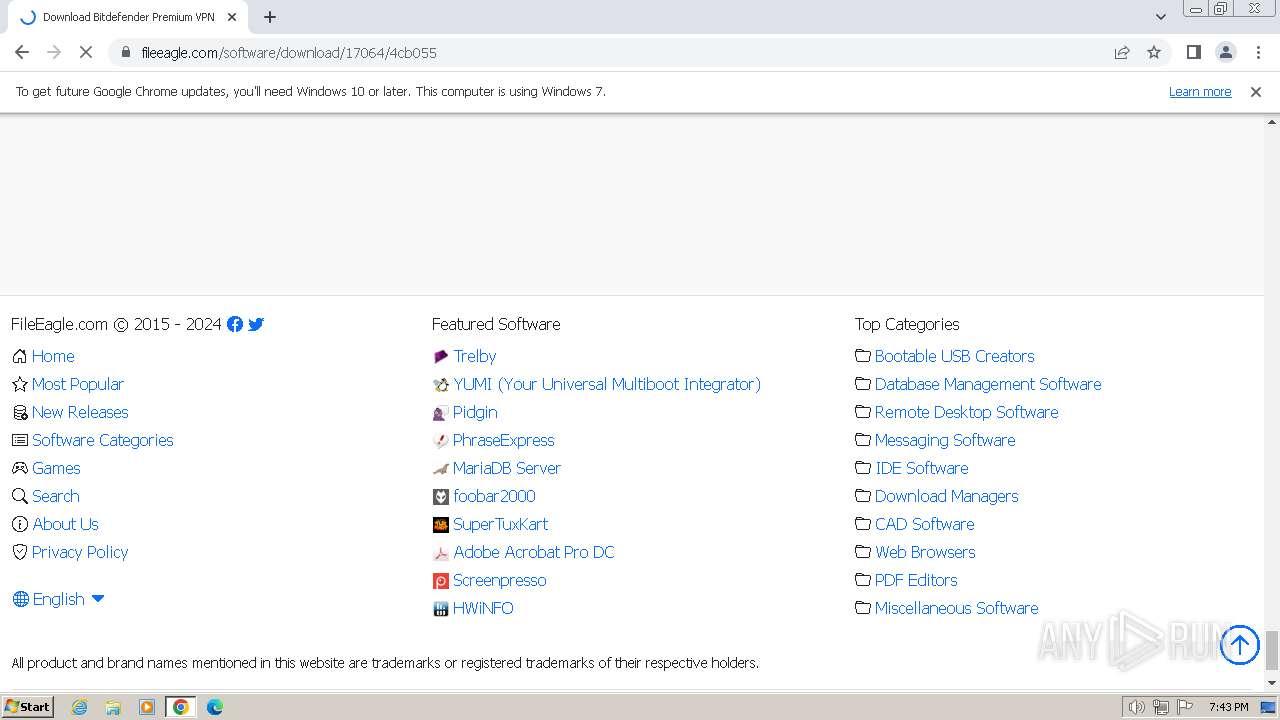Open FileEagle's Twitter page icon

pyautogui.click(x=256, y=324)
